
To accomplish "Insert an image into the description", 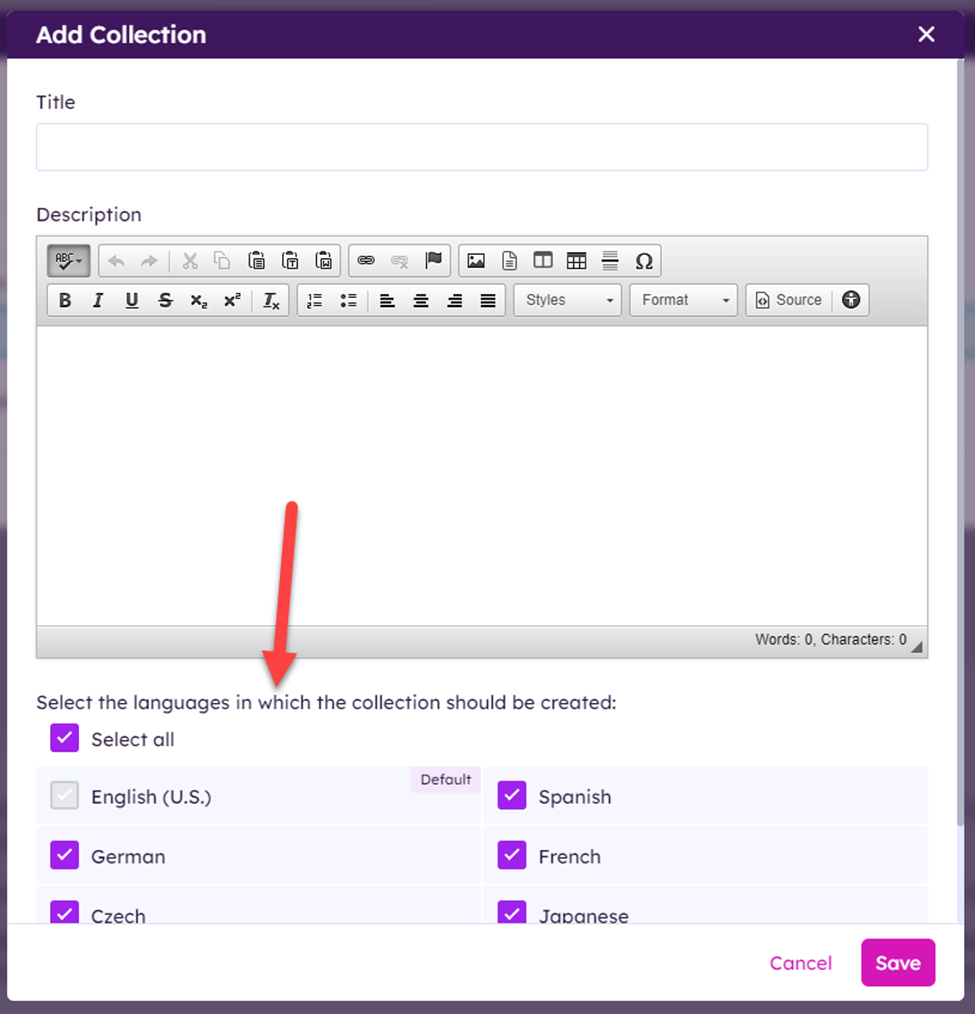I will click(476, 261).
